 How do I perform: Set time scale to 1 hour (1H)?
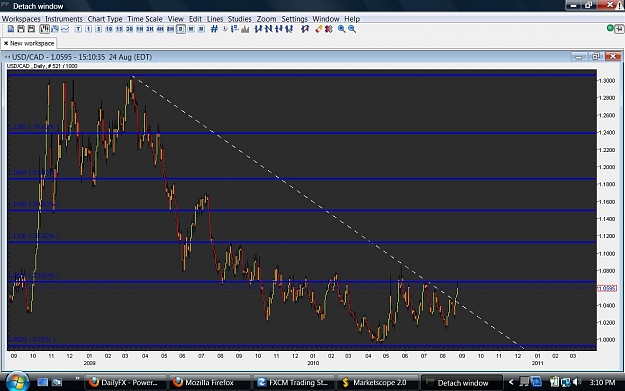point(140,29)
